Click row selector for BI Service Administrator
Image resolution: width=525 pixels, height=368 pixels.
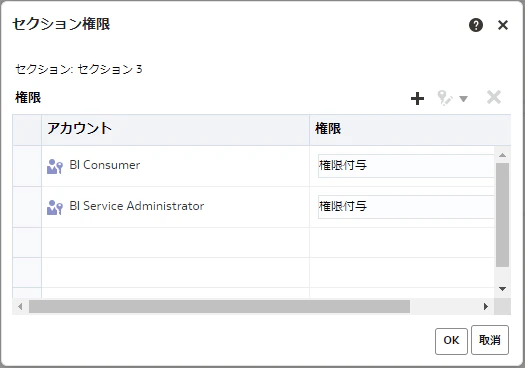(27, 207)
